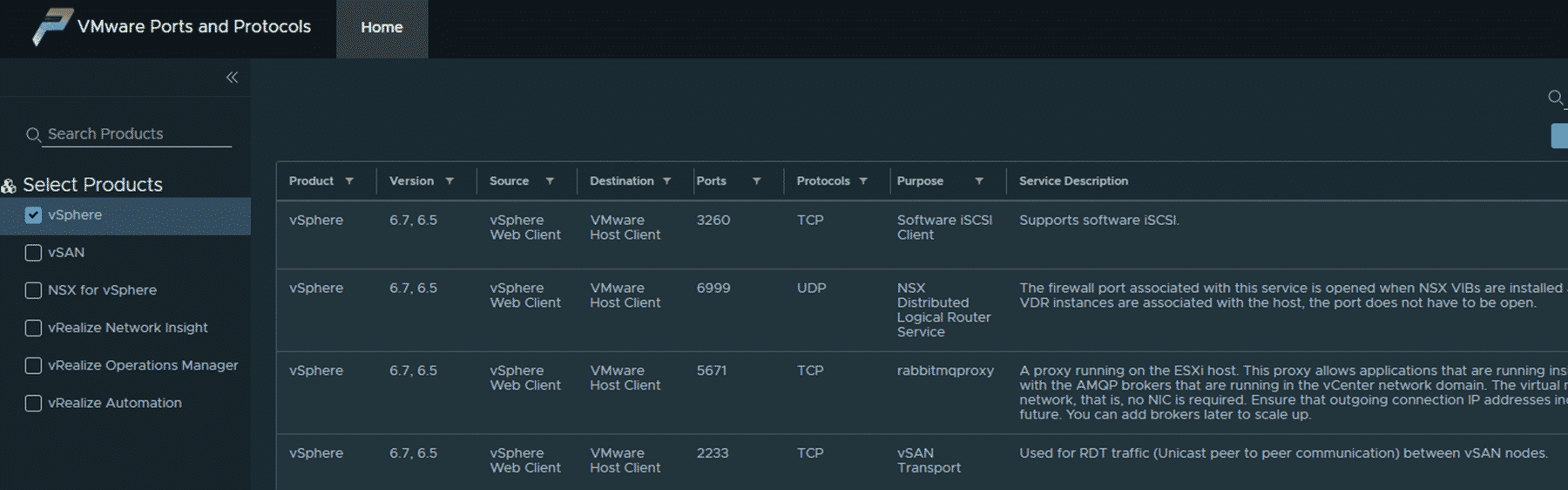Select port 6999 cell

pos(713,289)
